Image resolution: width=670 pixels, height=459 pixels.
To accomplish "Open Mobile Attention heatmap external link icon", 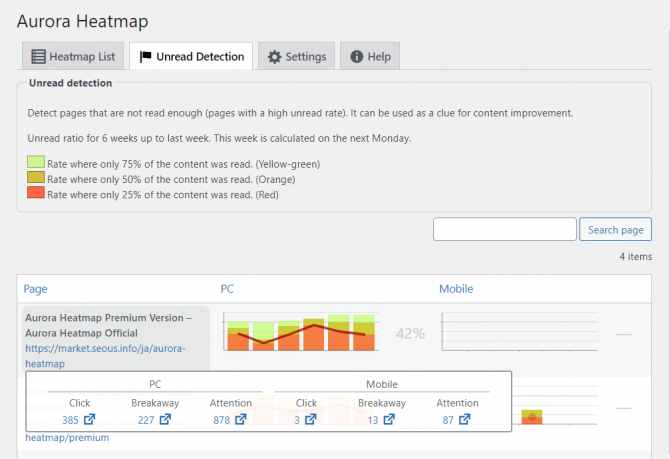I will coord(464,419).
